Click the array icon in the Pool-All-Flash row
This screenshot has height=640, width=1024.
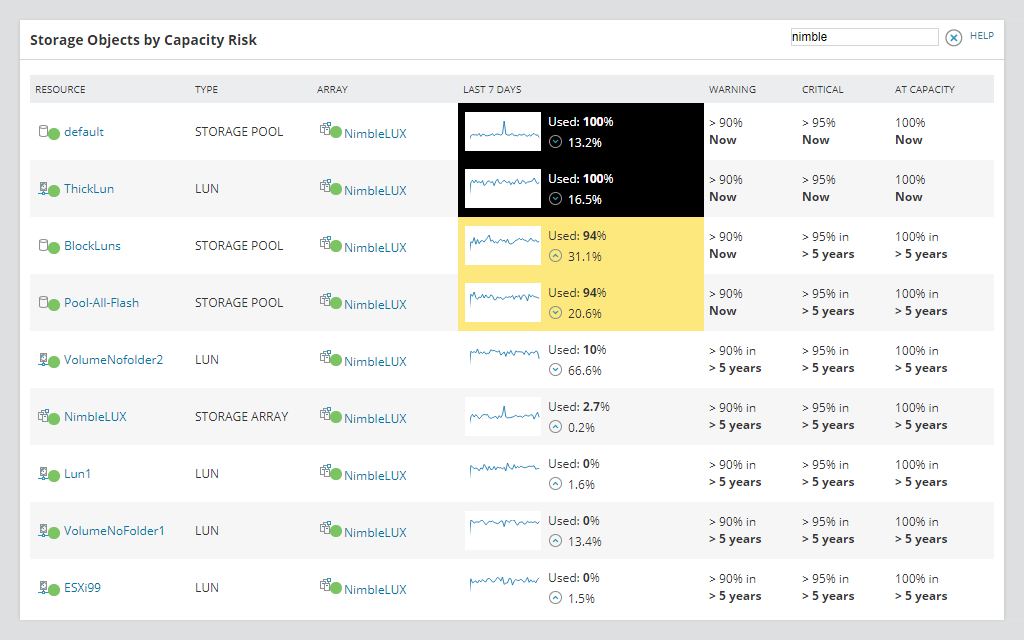point(324,300)
